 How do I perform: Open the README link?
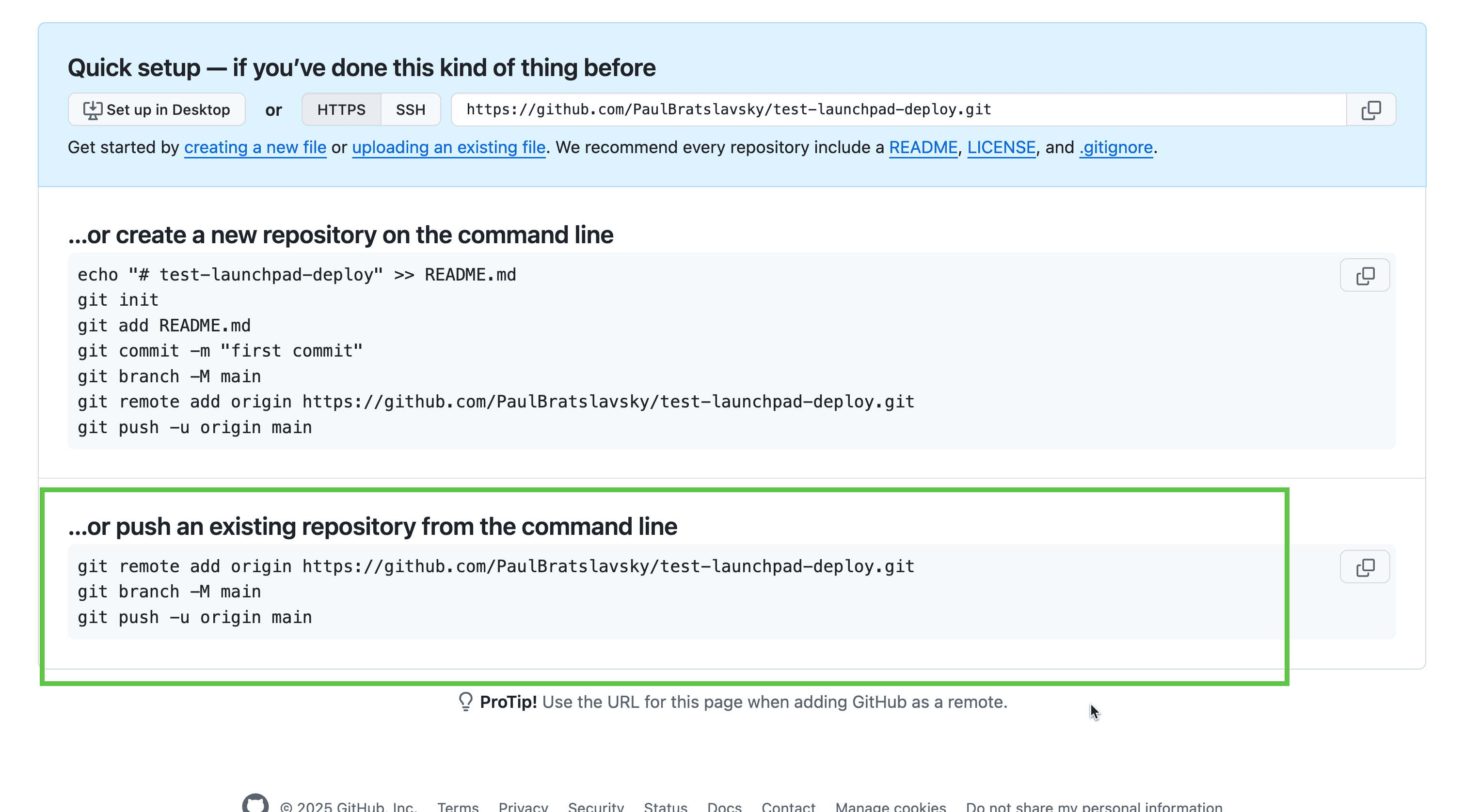pos(923,148)
